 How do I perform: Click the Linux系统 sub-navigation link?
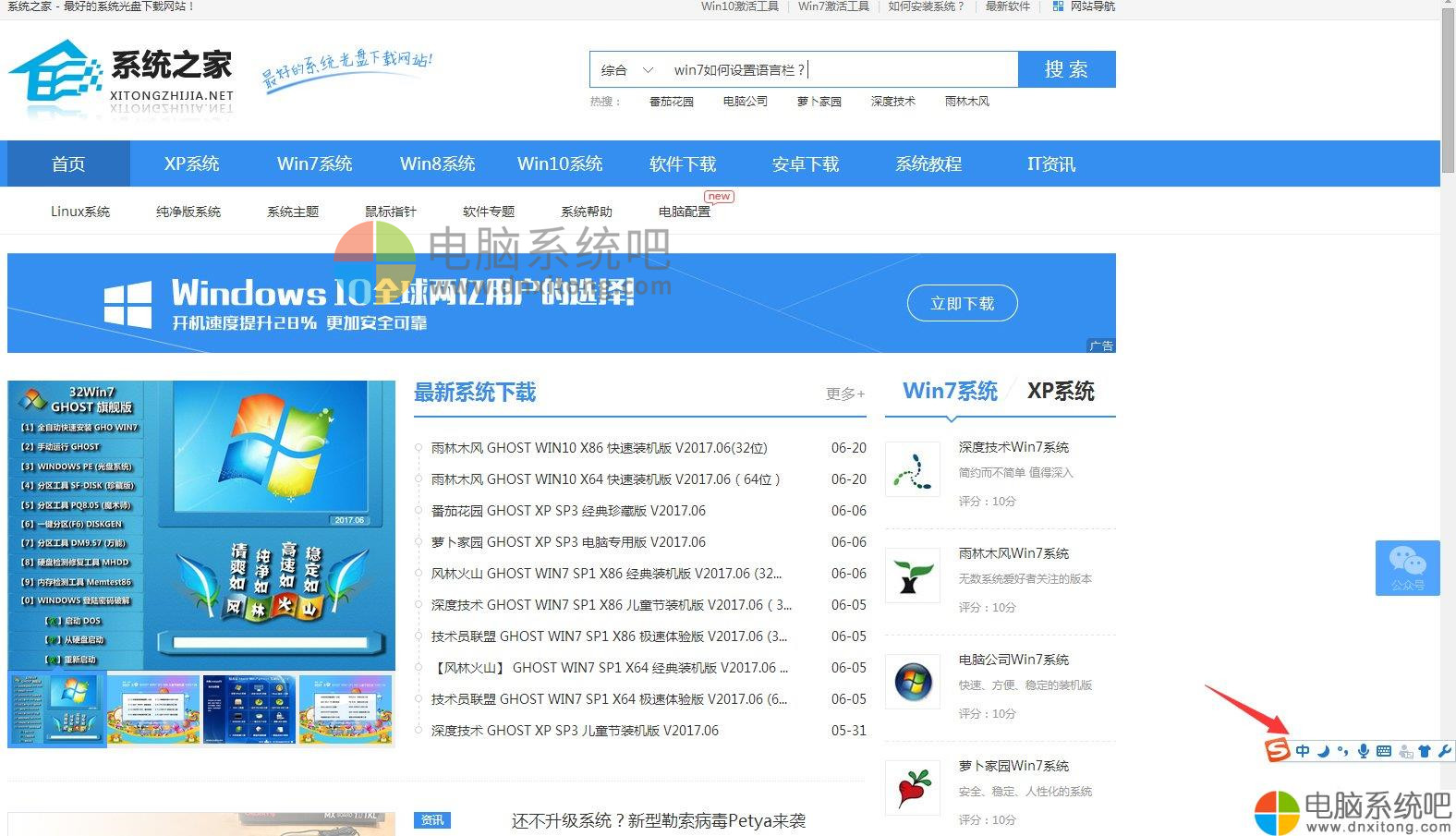pyautogui.click(x=80, y=212)
